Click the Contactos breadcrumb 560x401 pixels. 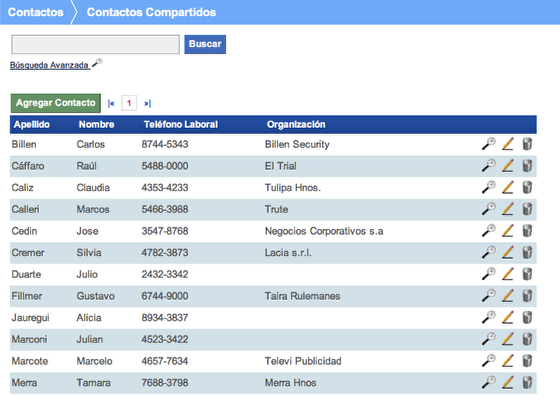click(x=36, y=12)
